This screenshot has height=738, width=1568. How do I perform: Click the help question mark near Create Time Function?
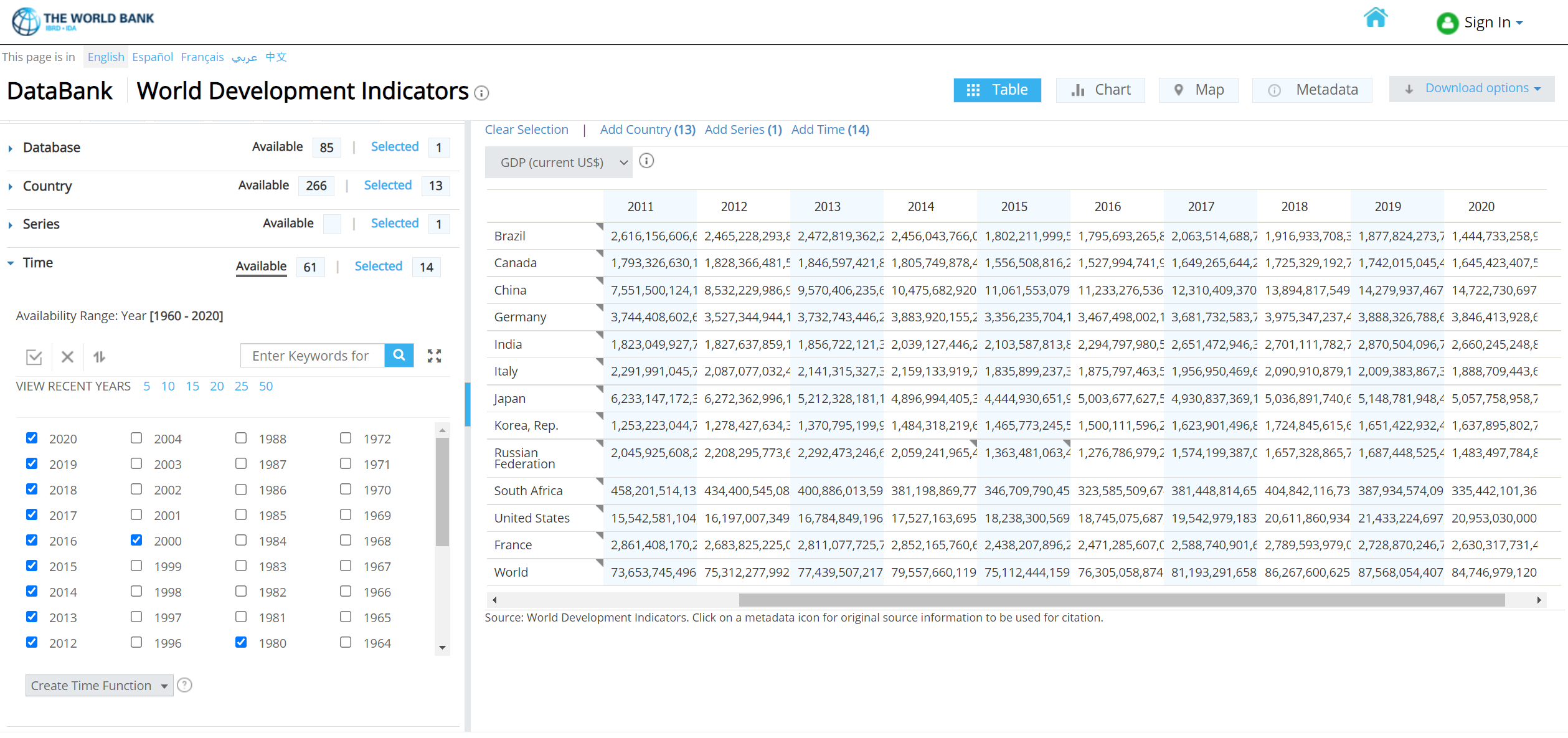point(184,685)
